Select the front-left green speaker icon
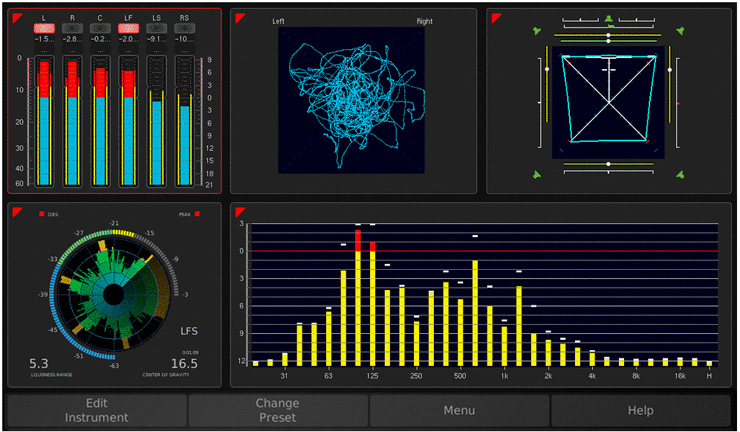740x432 pixels. tap(537, 31)
